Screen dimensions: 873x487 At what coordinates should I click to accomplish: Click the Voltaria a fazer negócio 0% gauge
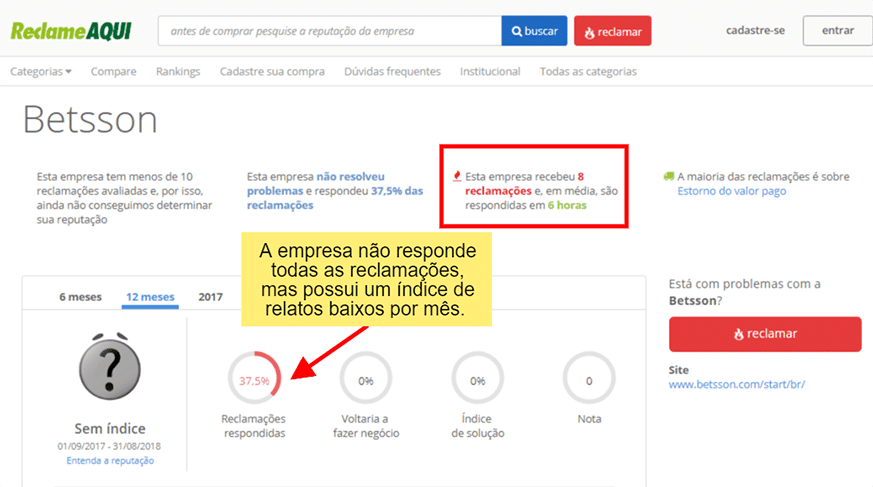click(x=366, y=378)
